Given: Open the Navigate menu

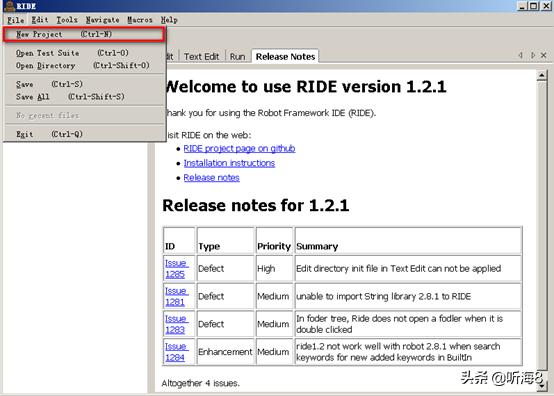Looking at the screenshot, I should coord(102,20).
